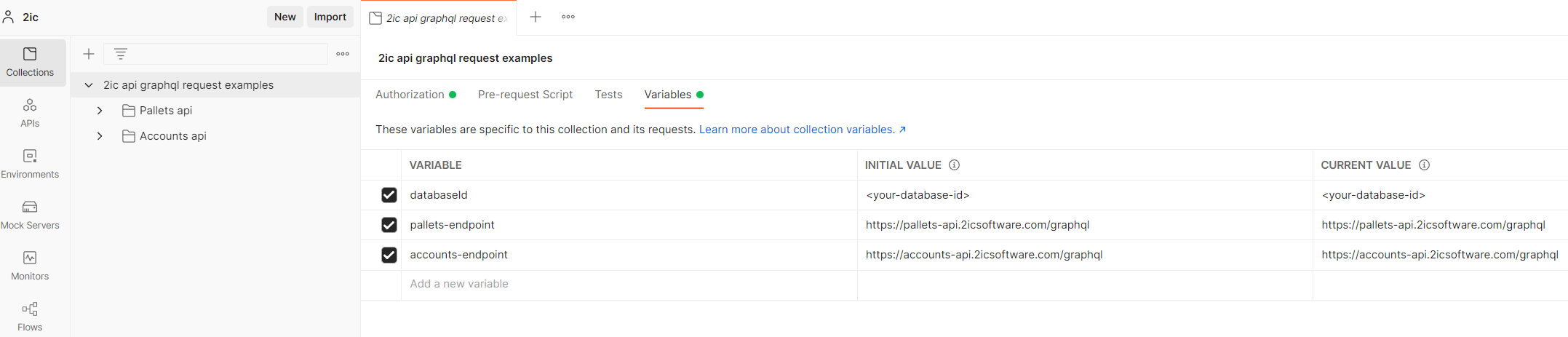Click the Add a new variable field

(x=459, y=284)
